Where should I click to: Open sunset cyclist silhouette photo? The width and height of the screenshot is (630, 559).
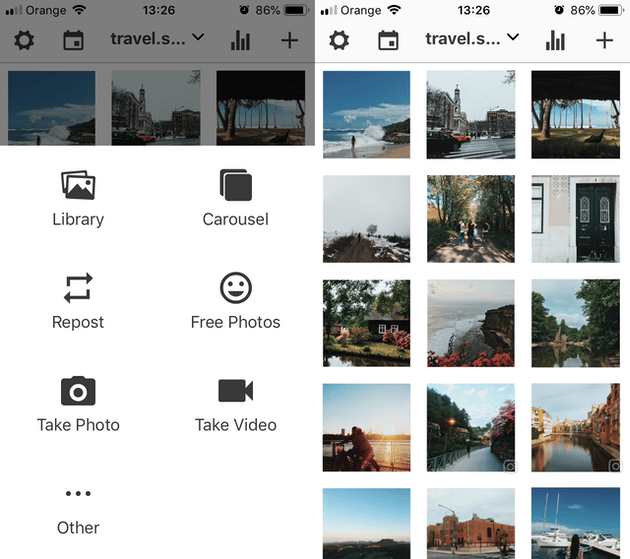[x=366, y=428]
